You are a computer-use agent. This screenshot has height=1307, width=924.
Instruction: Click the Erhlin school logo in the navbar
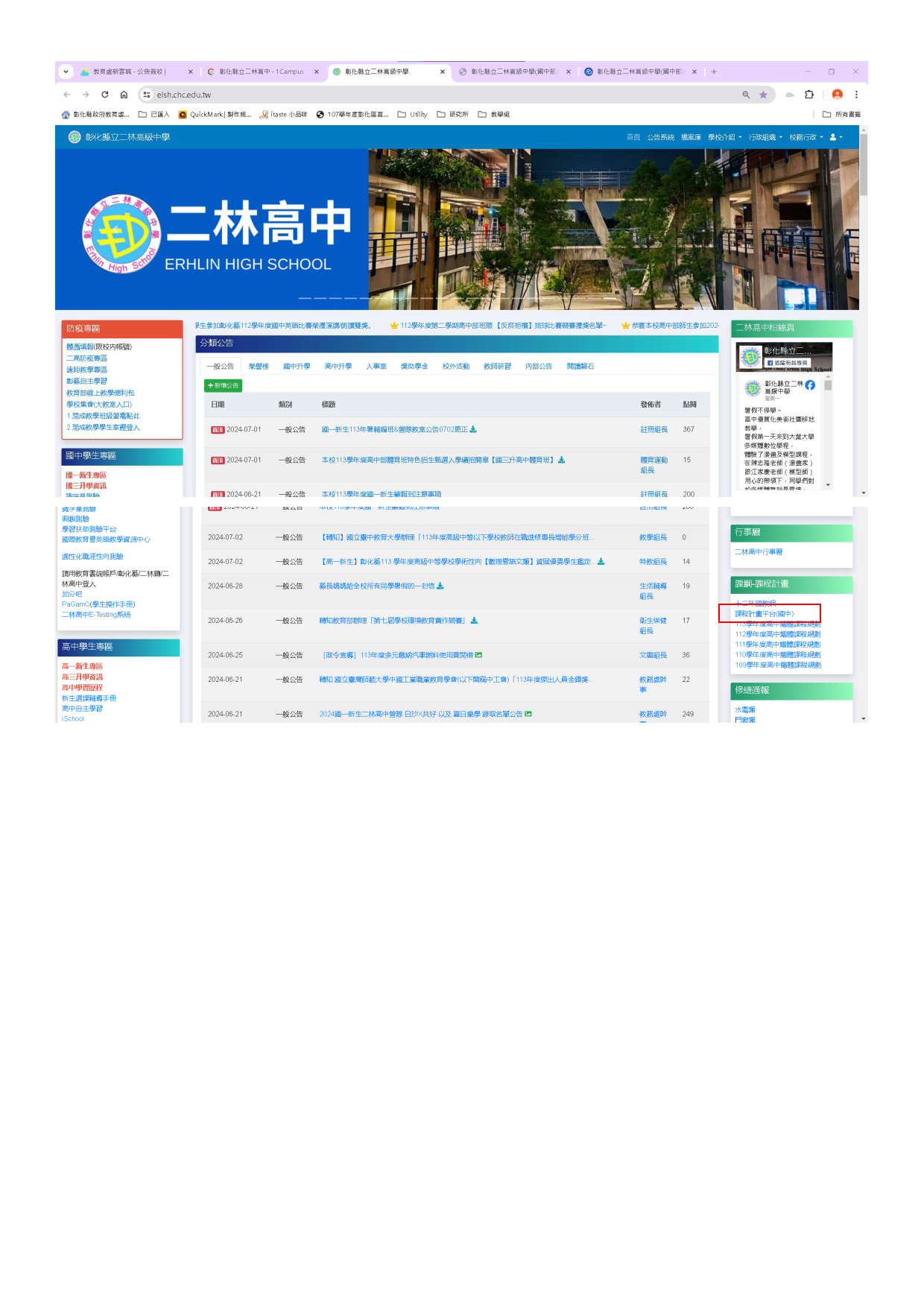pos(75,137)
